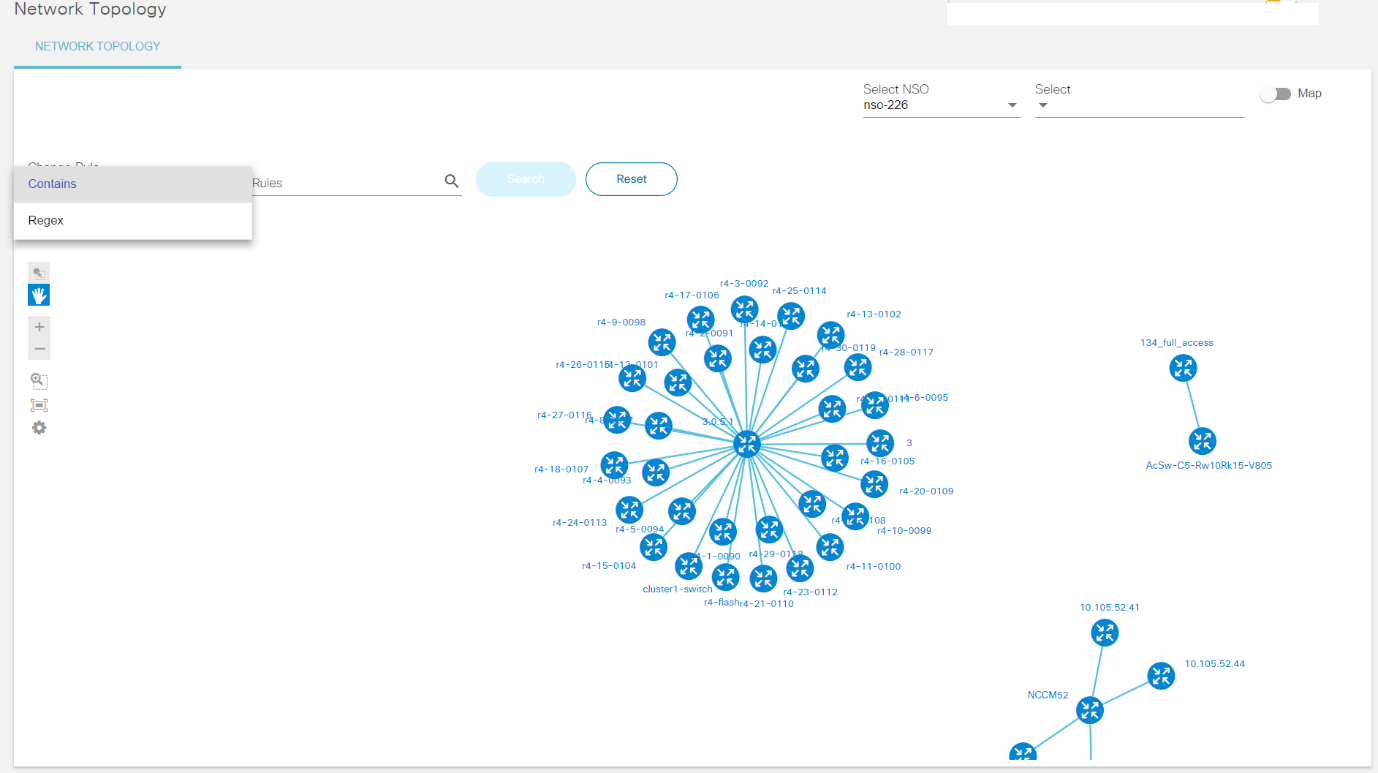Click the r4-6-0095 label
Screen dimensions: 1378x773
pyautogui.click(x=925, y=398)
